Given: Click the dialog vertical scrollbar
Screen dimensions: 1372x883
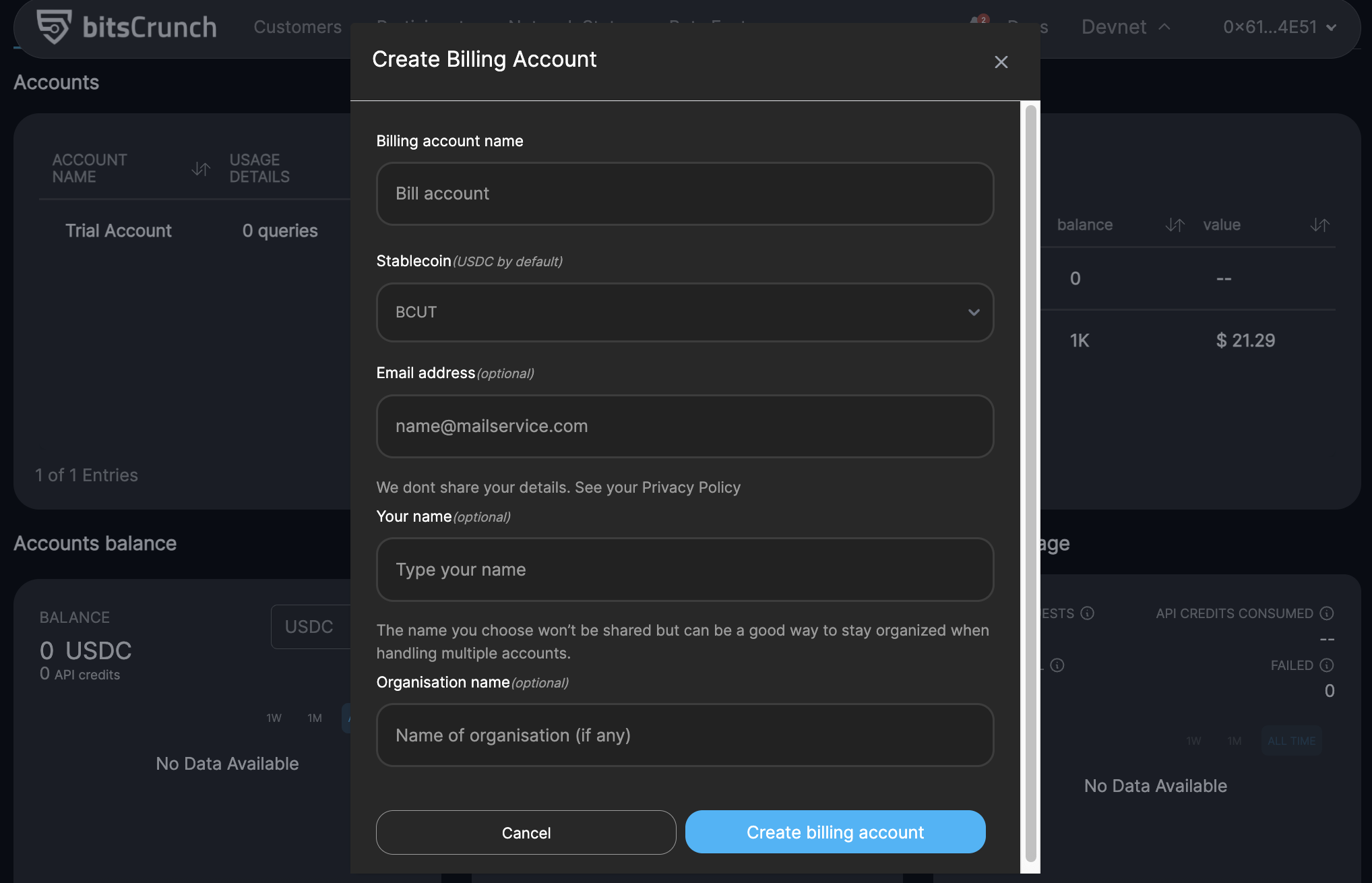Looking at the screenshot, I should (1030, 484).
